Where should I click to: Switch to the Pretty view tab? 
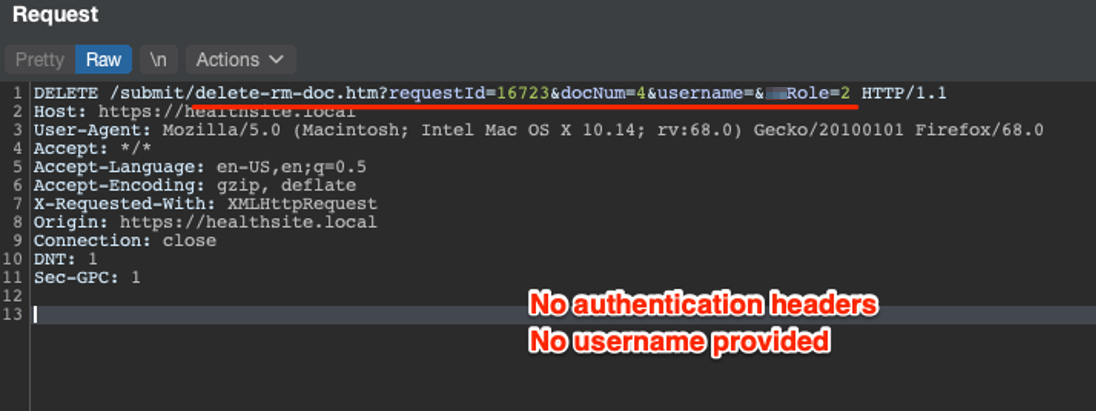click(40, 60)
